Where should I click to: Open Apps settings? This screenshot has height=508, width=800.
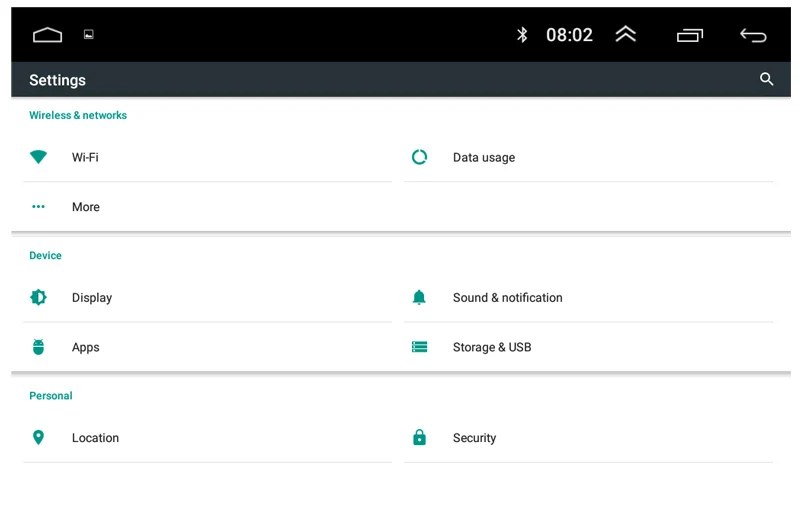(208, 347)
